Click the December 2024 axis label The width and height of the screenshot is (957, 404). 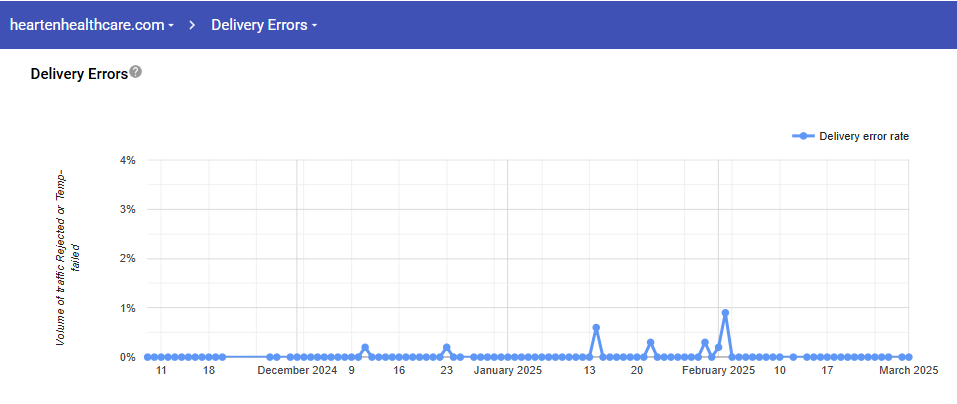point(297,371)
